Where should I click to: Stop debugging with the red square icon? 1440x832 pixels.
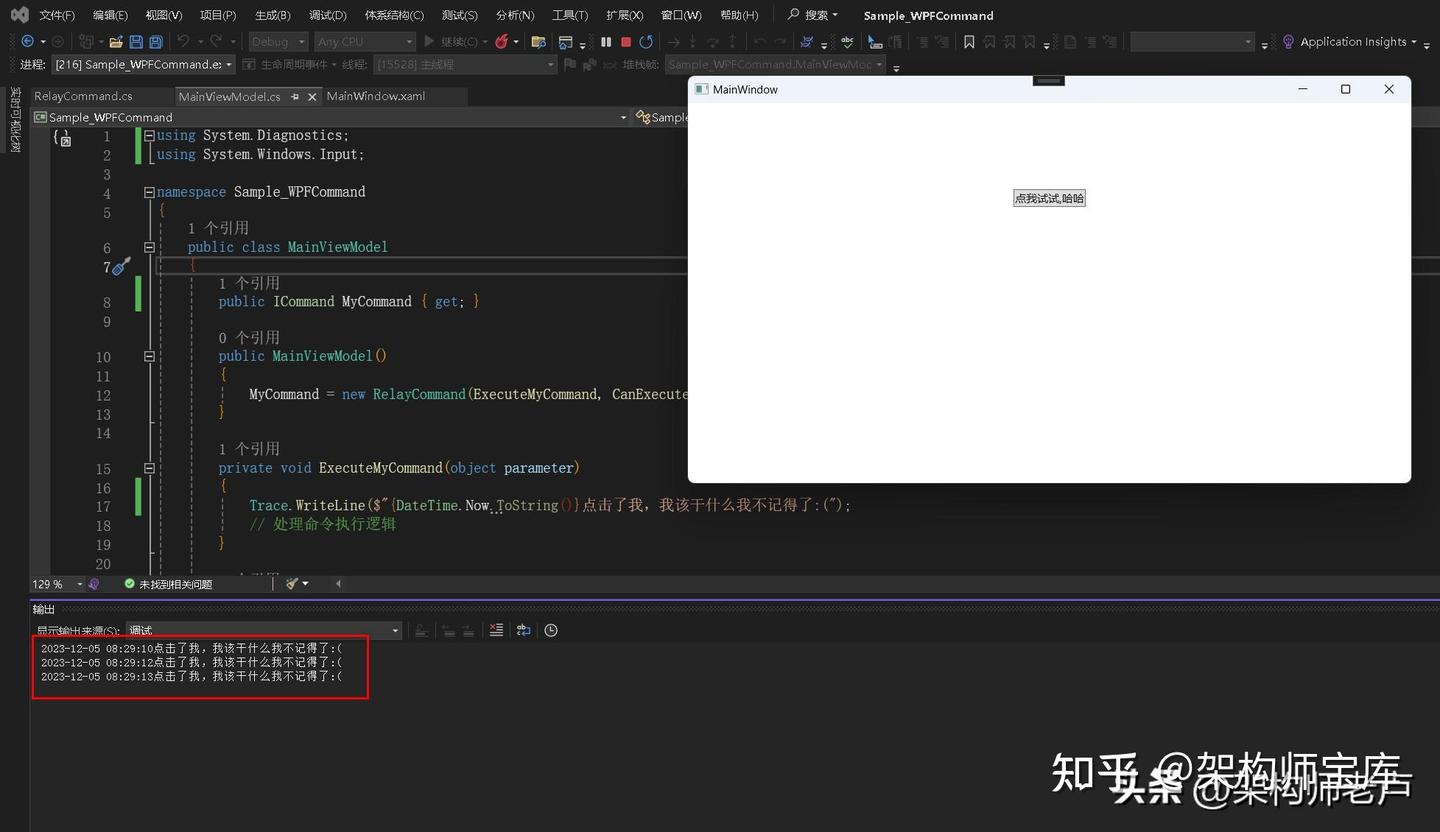coord(626,42)
